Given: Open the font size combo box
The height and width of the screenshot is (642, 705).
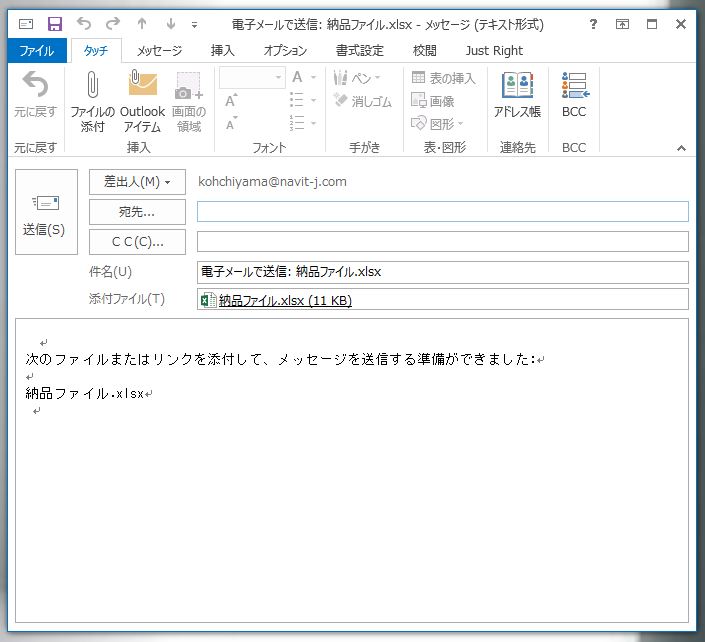Looking at the screenshot, I should pos(252,78).
